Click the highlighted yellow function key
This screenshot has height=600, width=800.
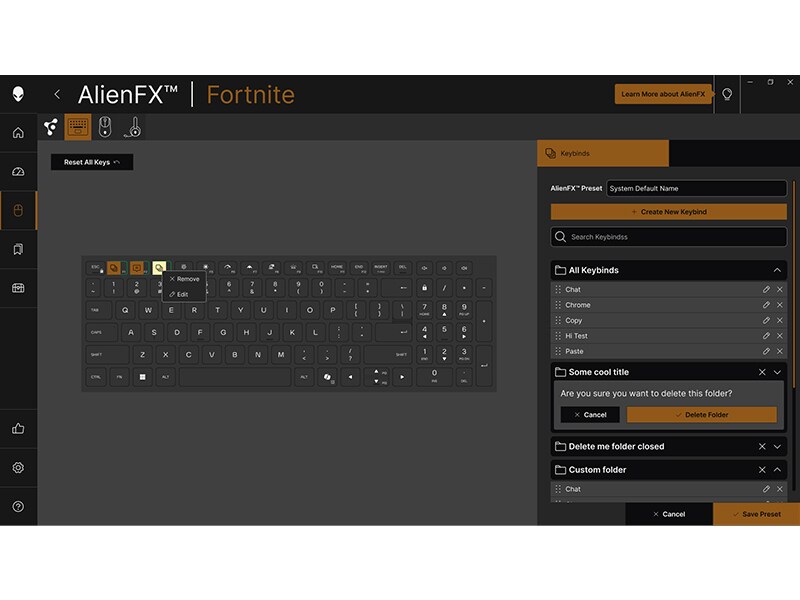(x=159, y=268)
